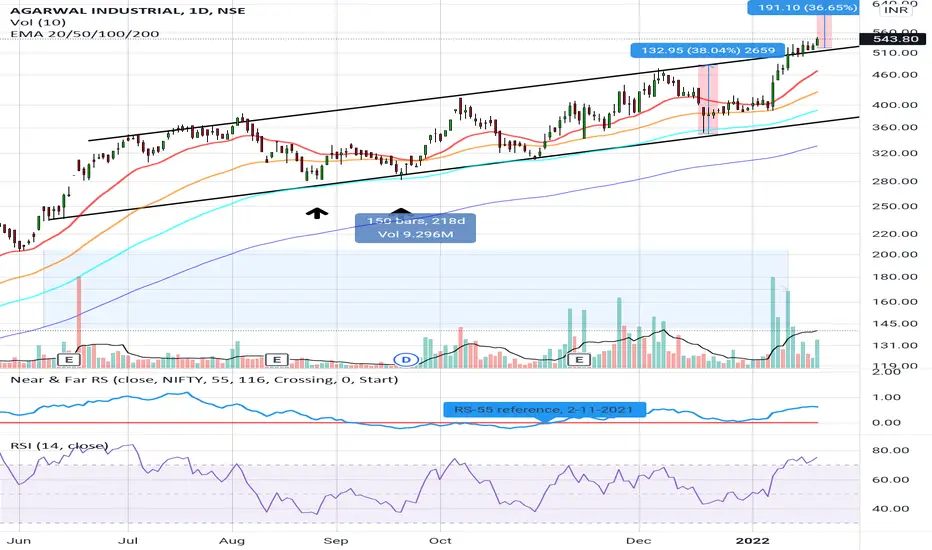The width and height of the screenshot is (932, 550).
Task: Click the 1.00 level on RS axis
Action: tap(886, 397)
